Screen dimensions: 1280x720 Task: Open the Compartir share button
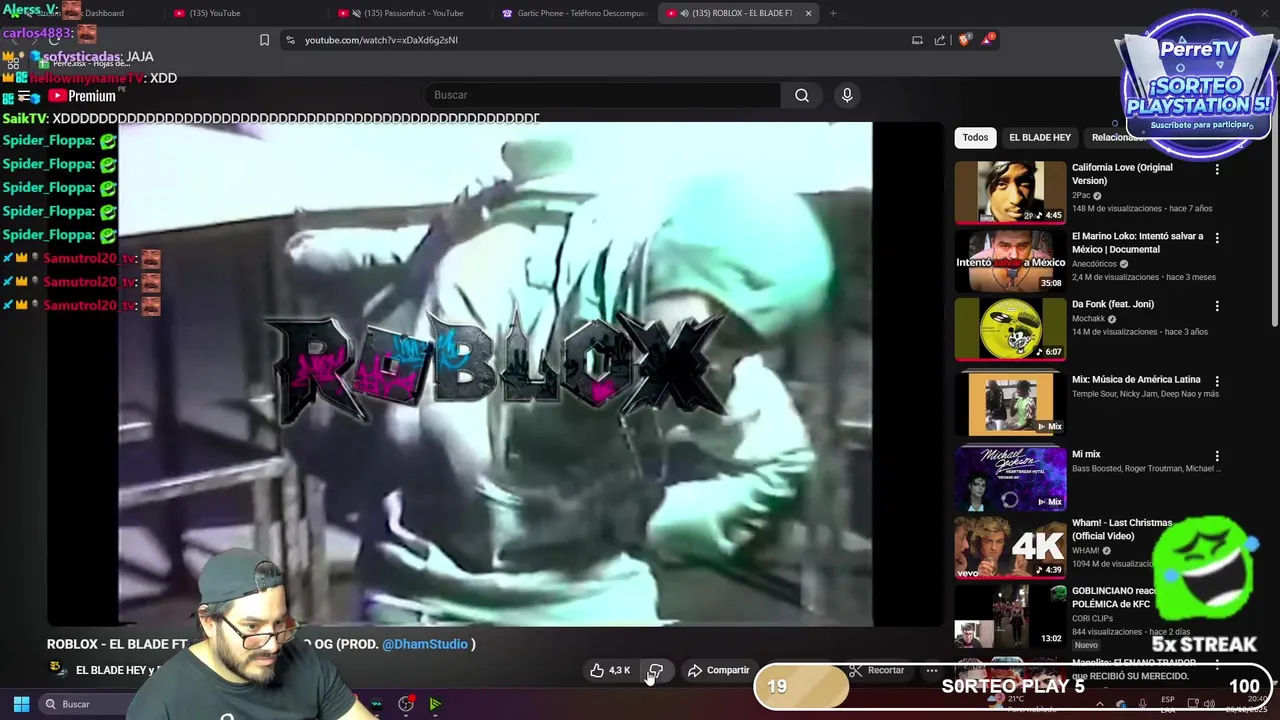[x=718, y=670]
